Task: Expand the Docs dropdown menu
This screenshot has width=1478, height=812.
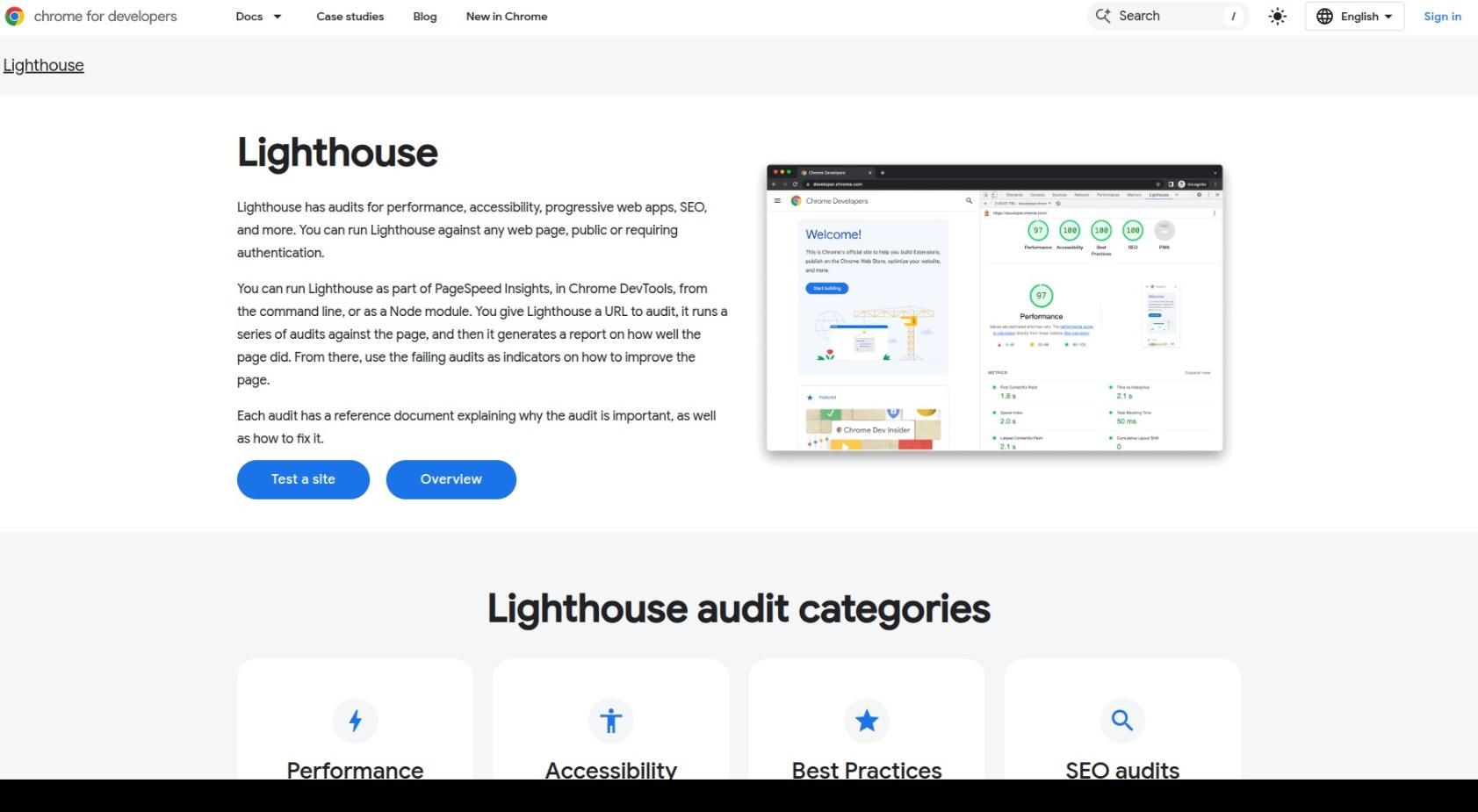Action: (x=249, y=16)
